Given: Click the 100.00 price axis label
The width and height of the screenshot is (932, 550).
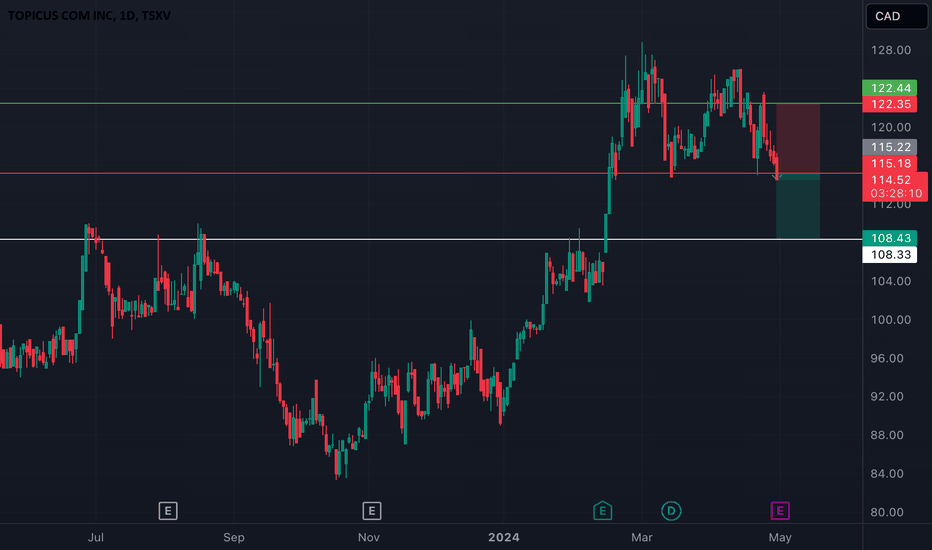Looking at the screenshot, I should (890, 320).
